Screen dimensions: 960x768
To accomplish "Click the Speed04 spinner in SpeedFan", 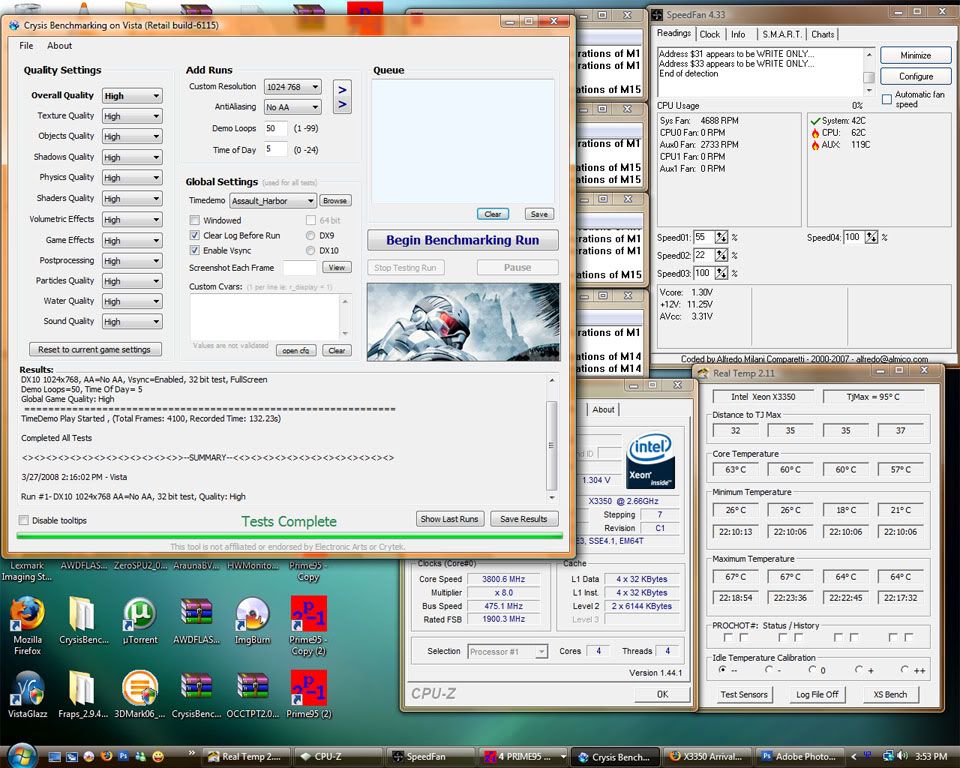I will (x=871, y=238).
